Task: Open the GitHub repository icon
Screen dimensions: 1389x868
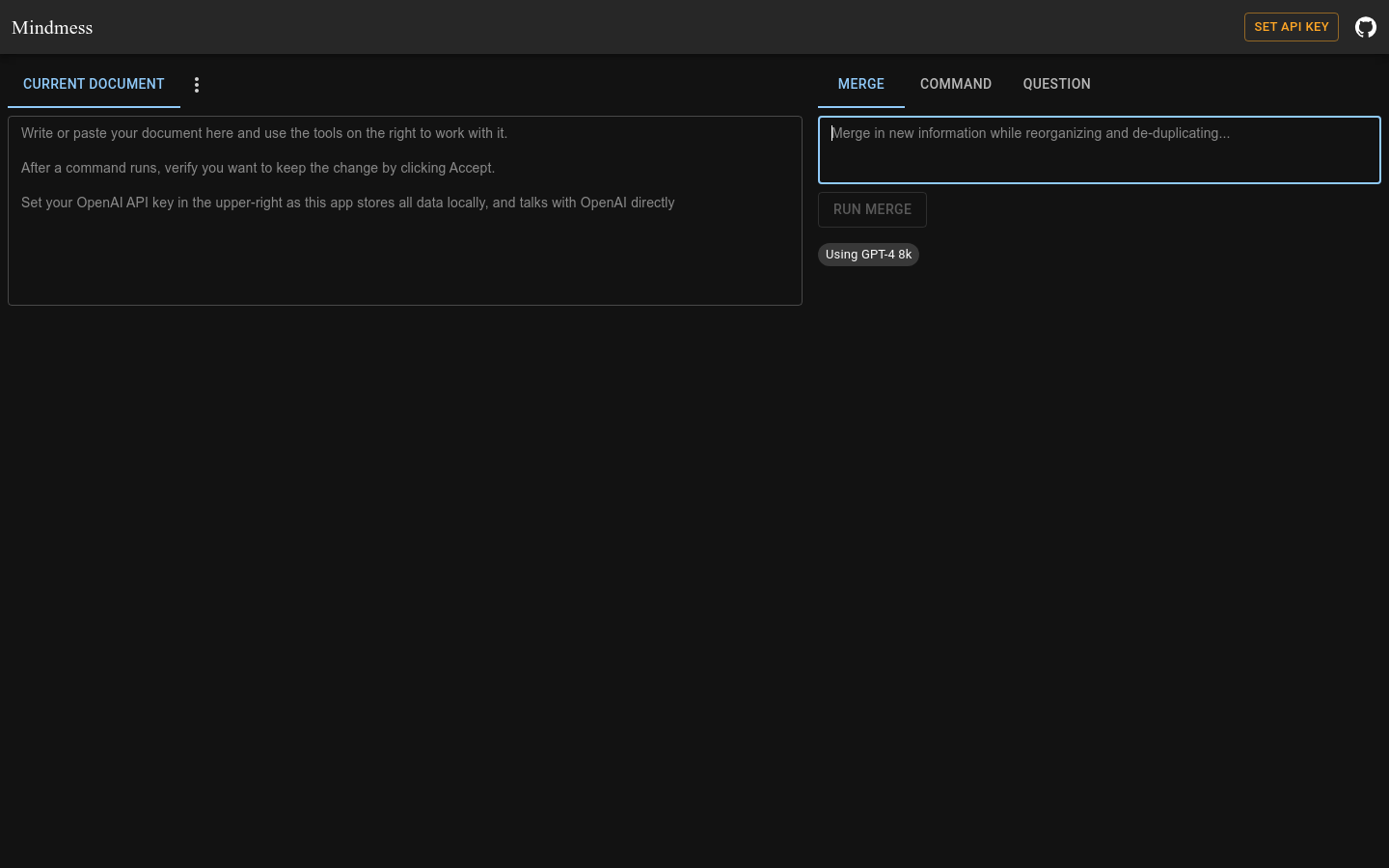Action: pos(1365,27)
